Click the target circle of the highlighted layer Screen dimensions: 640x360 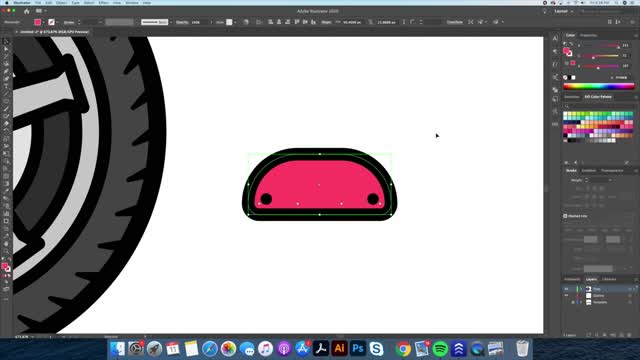click(x=630, y=289)
